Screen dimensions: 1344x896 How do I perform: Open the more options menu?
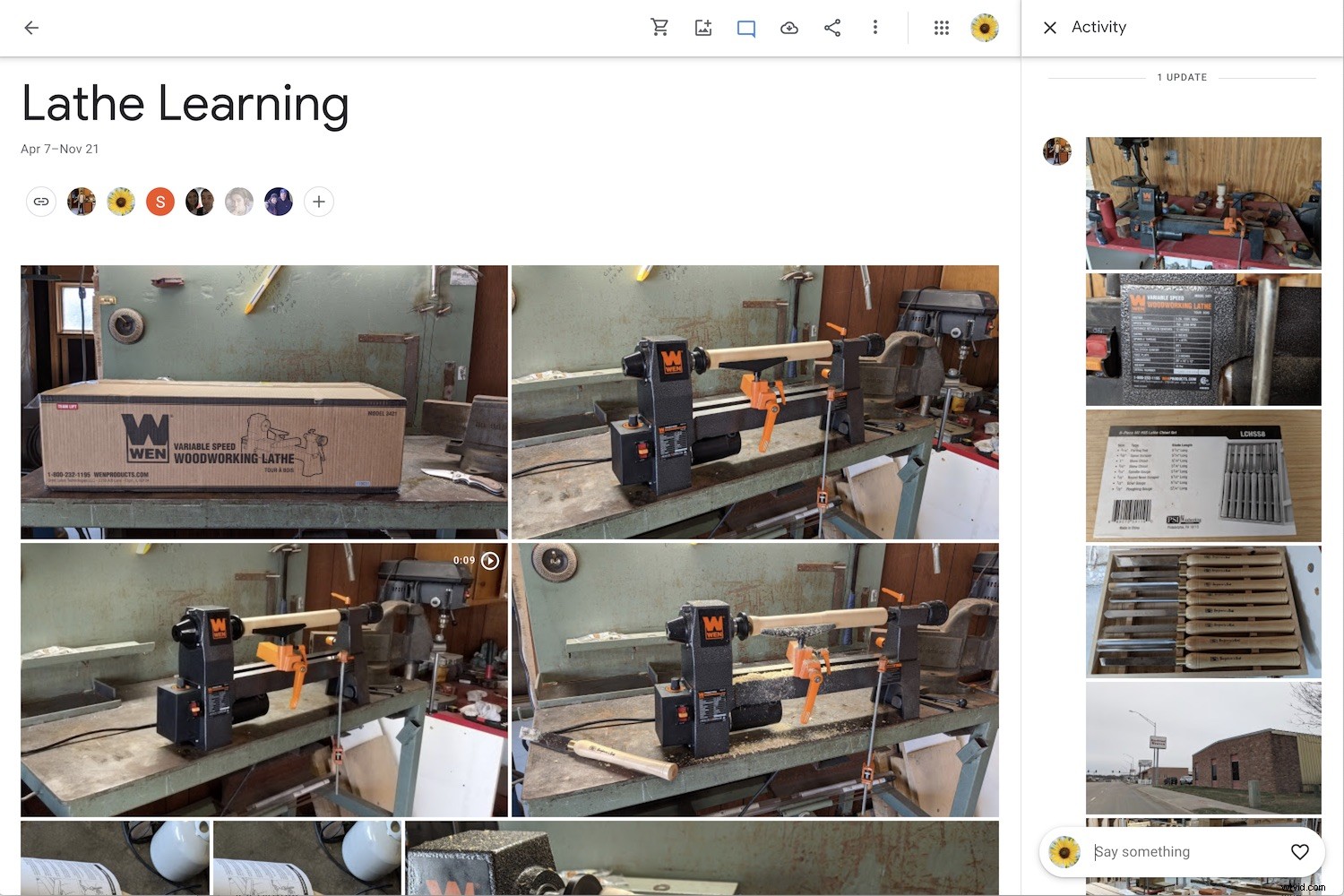point(875,28)
